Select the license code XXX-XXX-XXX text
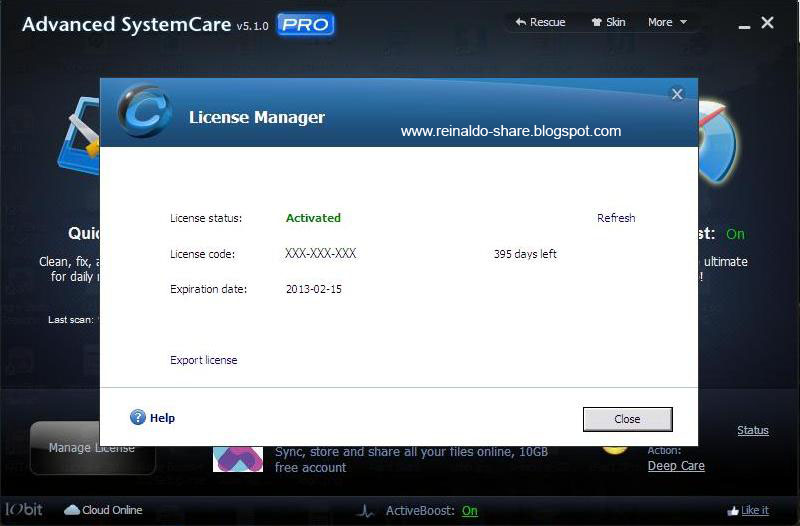 pos(320,254)
